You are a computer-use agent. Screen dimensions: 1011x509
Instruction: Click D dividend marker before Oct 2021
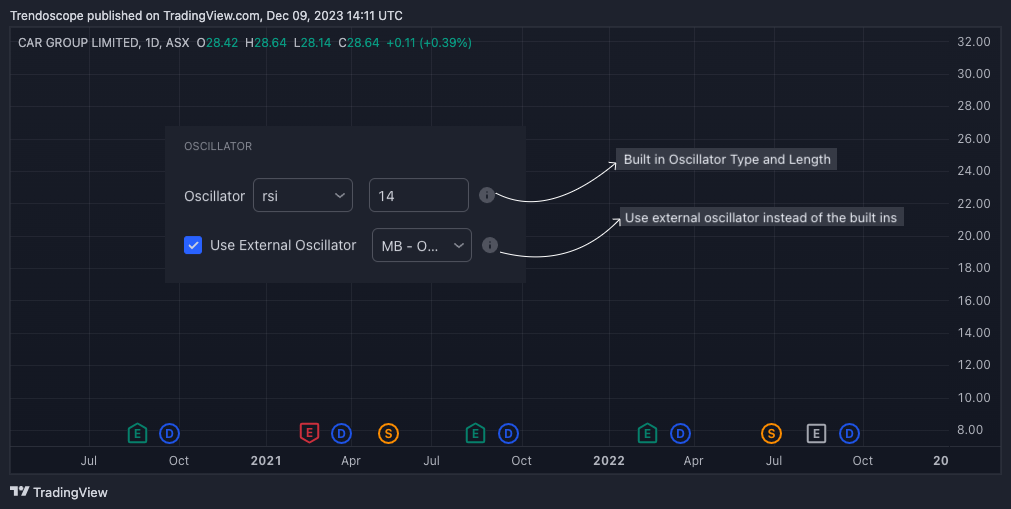508,434
